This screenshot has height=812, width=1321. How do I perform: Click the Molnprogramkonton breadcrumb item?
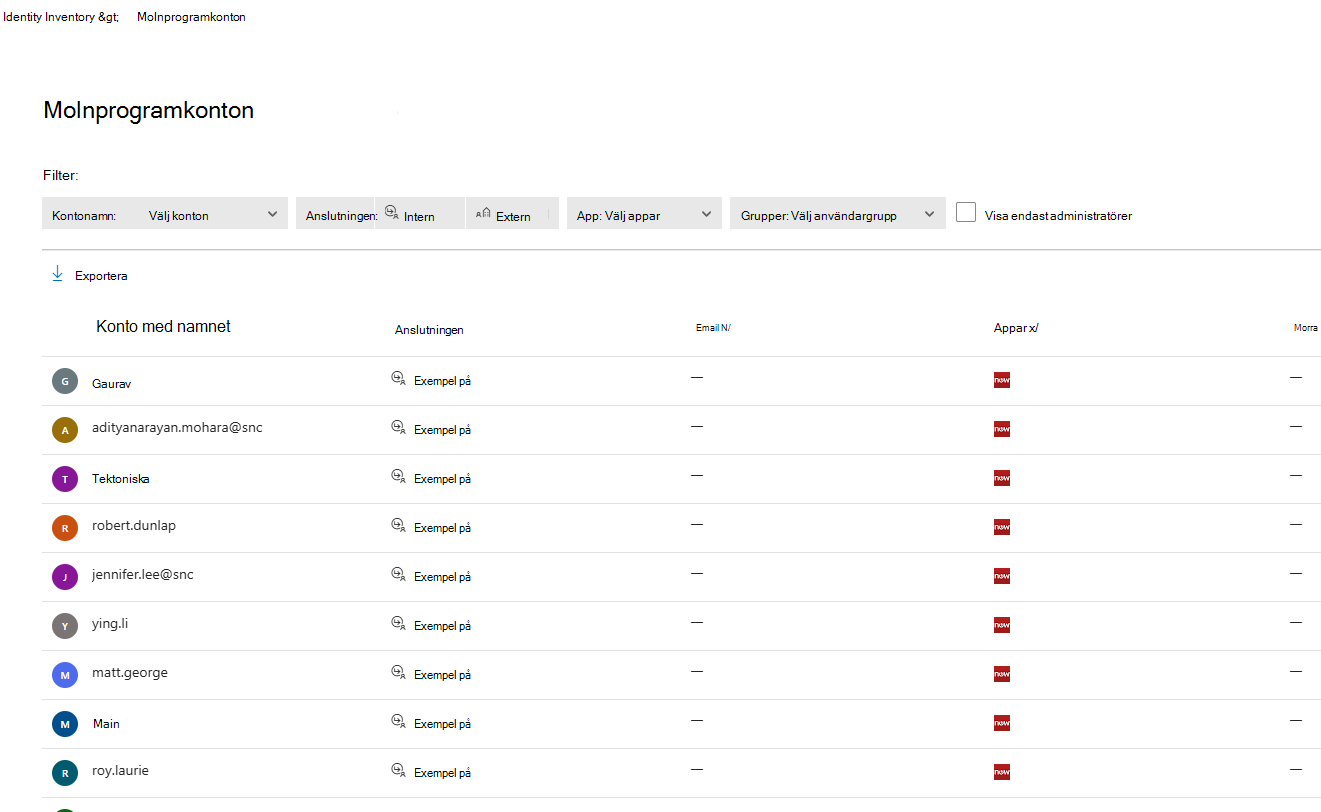(x=192, y=17)
